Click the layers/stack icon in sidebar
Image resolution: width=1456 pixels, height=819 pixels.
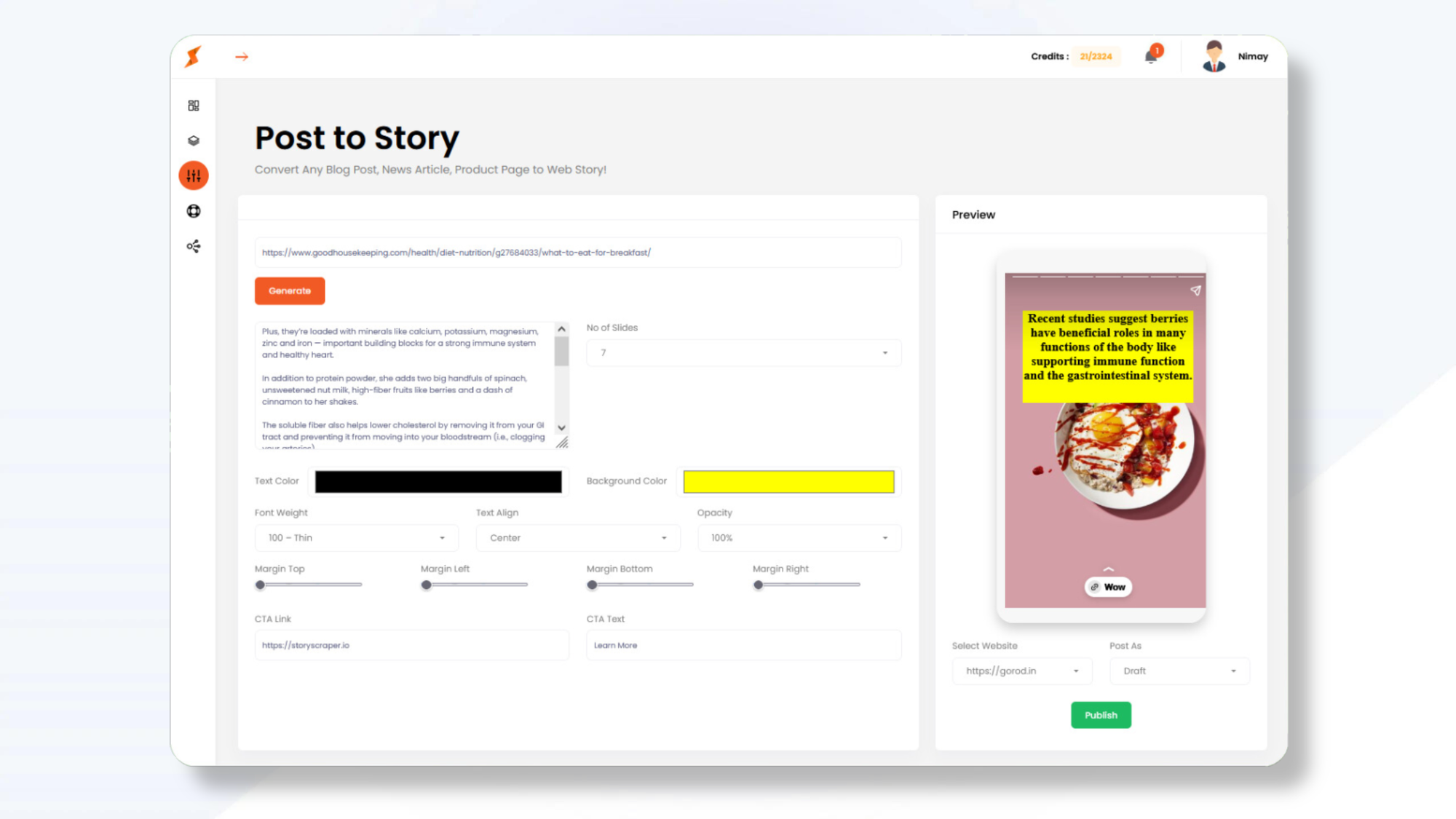click(194, 140)
